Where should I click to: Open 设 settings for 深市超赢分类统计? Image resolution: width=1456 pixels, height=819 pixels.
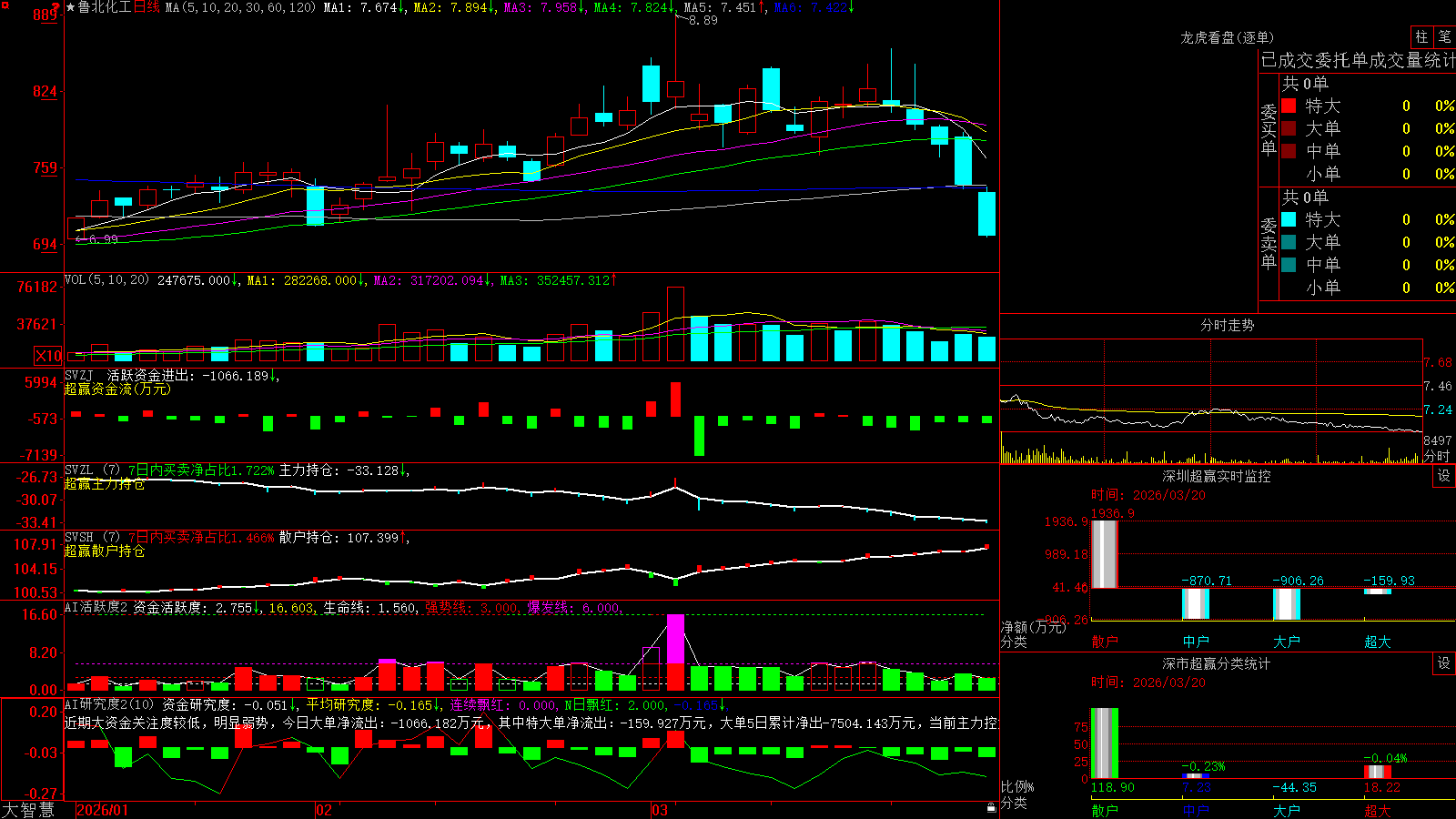(x=1444, y=663)
